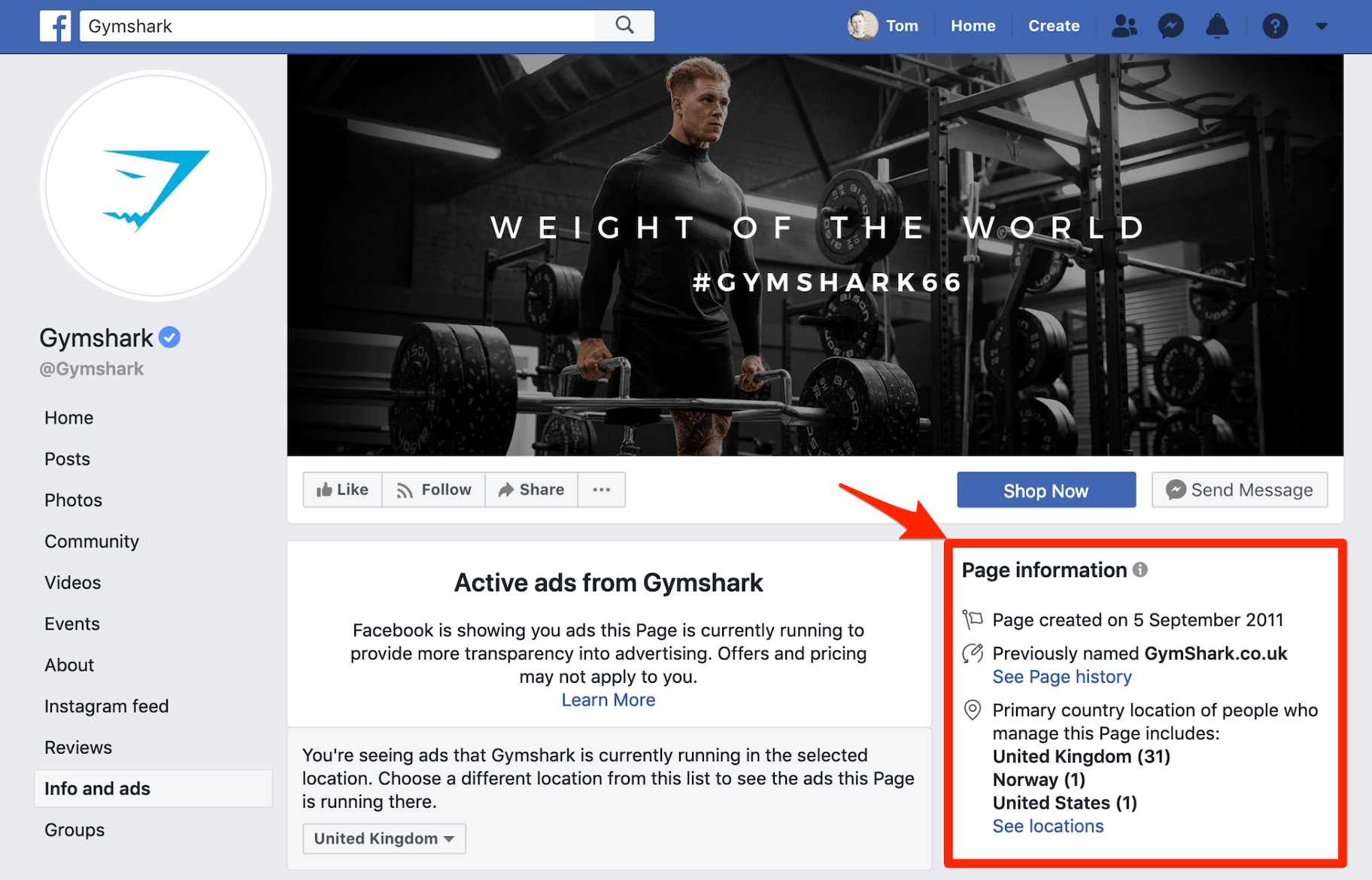Open the Help question mark icon

pos(1275,26)
